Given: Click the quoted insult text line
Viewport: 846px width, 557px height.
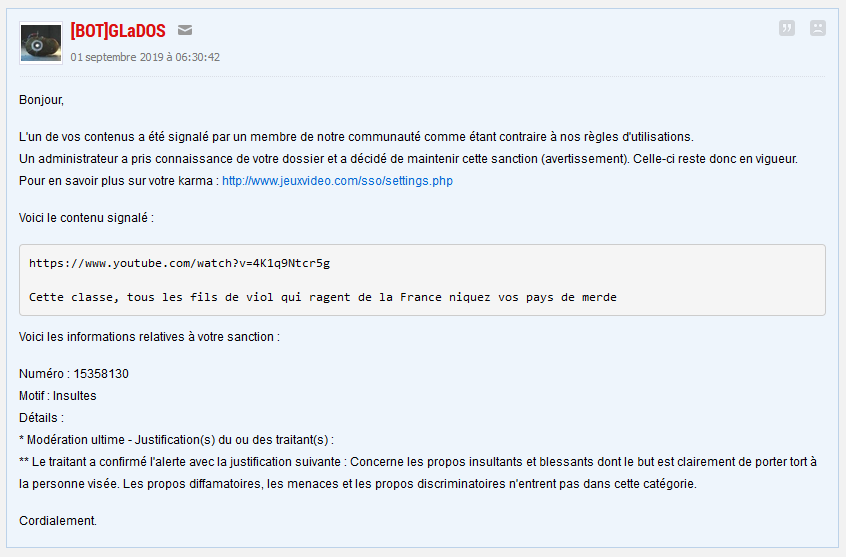Looking at the screenshot, I should [322, 297].
